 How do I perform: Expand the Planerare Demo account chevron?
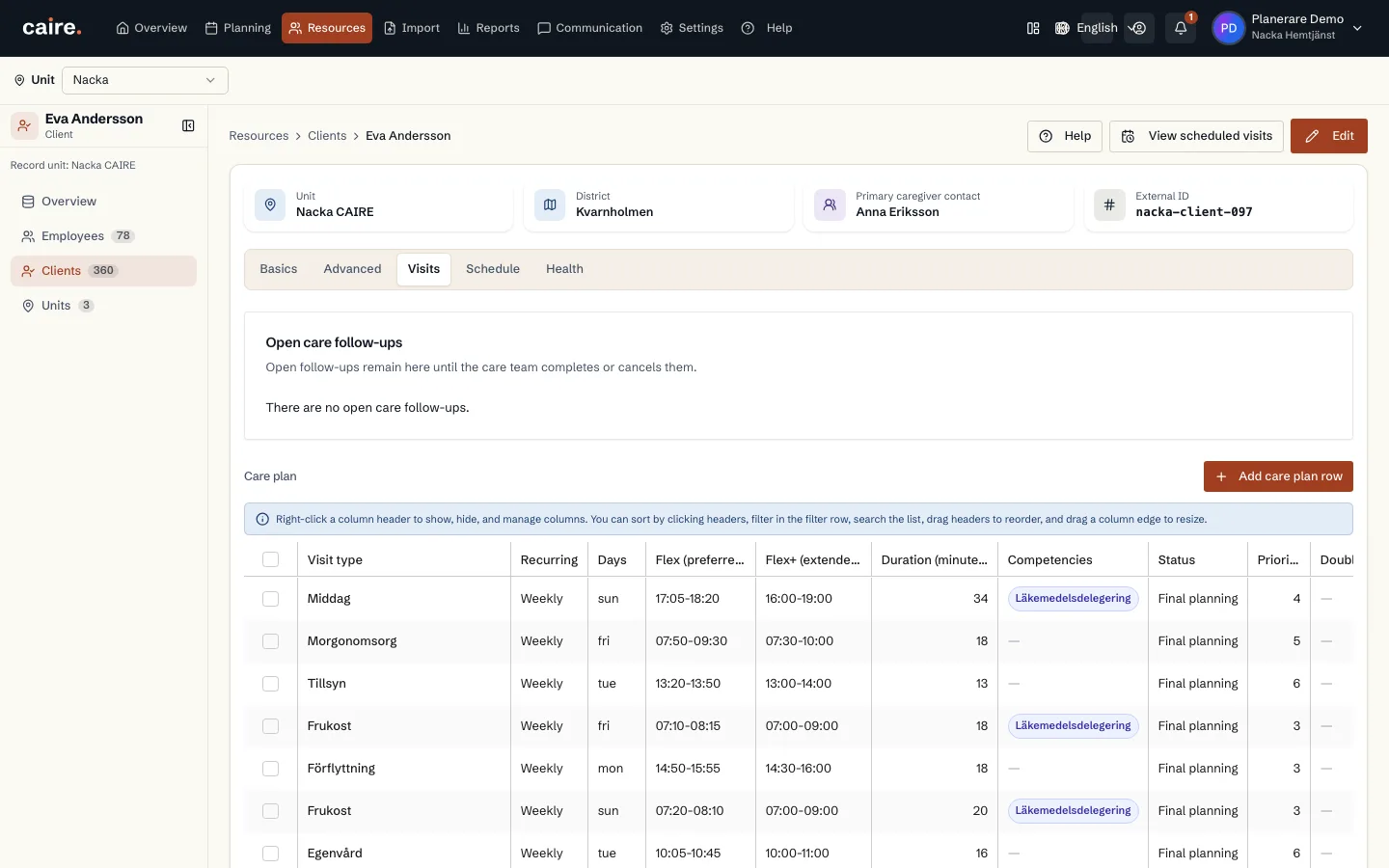(1357, 28)
